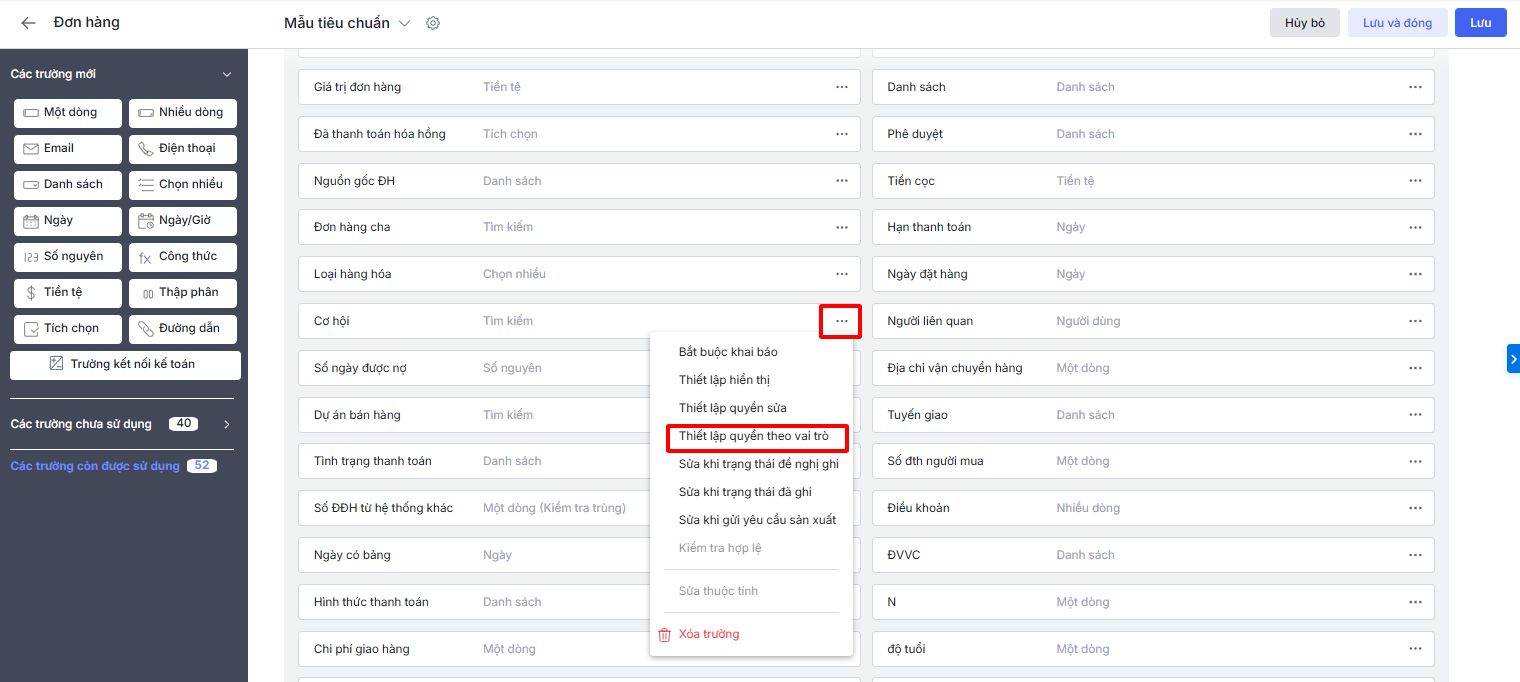This screenshot has width=1520, height=682.
Task: Open options menu for Nguồn gốc ĐH
Action: (x=842, y=181)
